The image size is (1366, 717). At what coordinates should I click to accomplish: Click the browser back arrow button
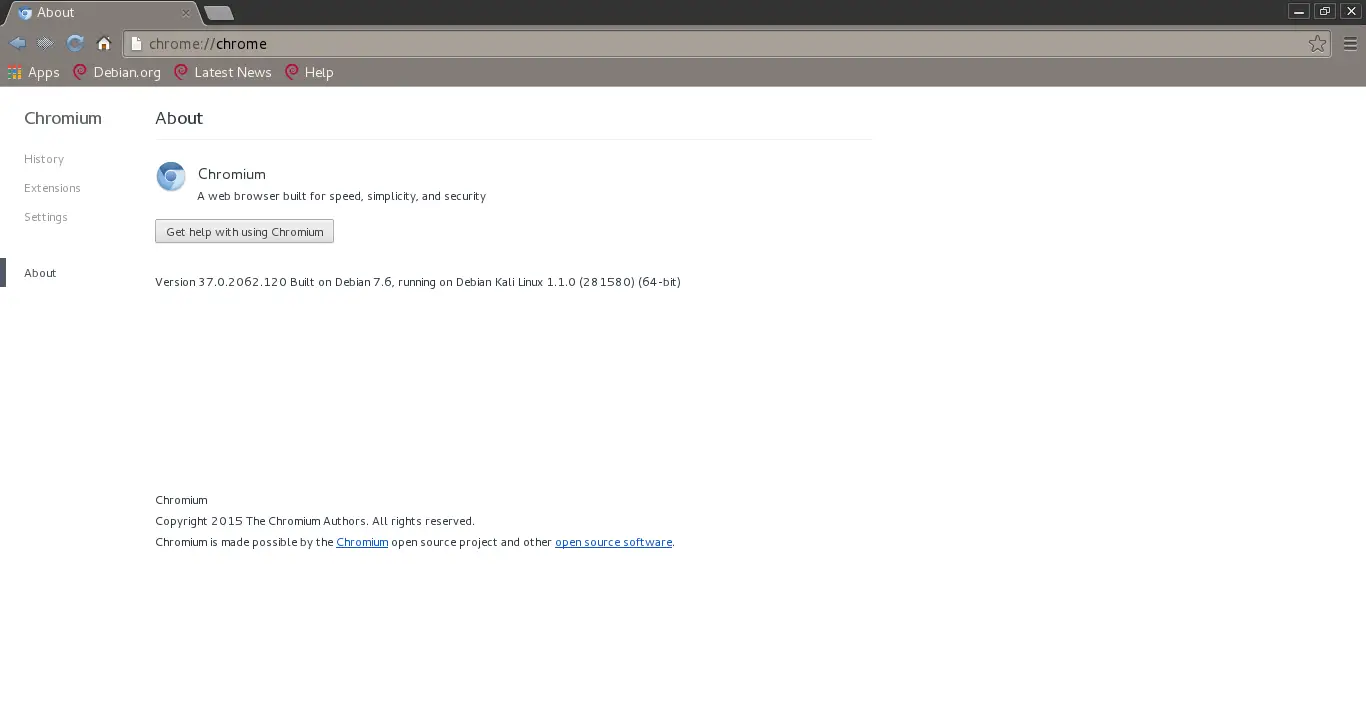[x=17, y=43]
